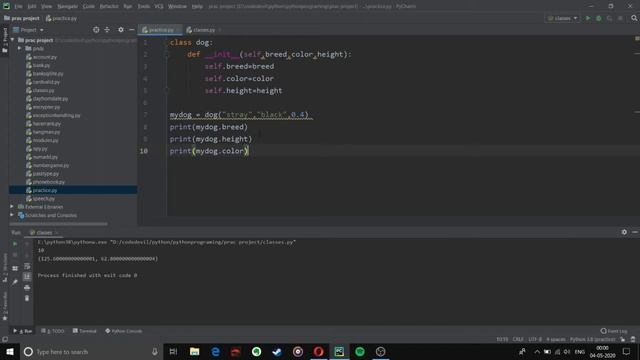This screenshot has height=360, width=640.
Task: Show hidden tray icons chevron
Action: (x=537, y=351)
